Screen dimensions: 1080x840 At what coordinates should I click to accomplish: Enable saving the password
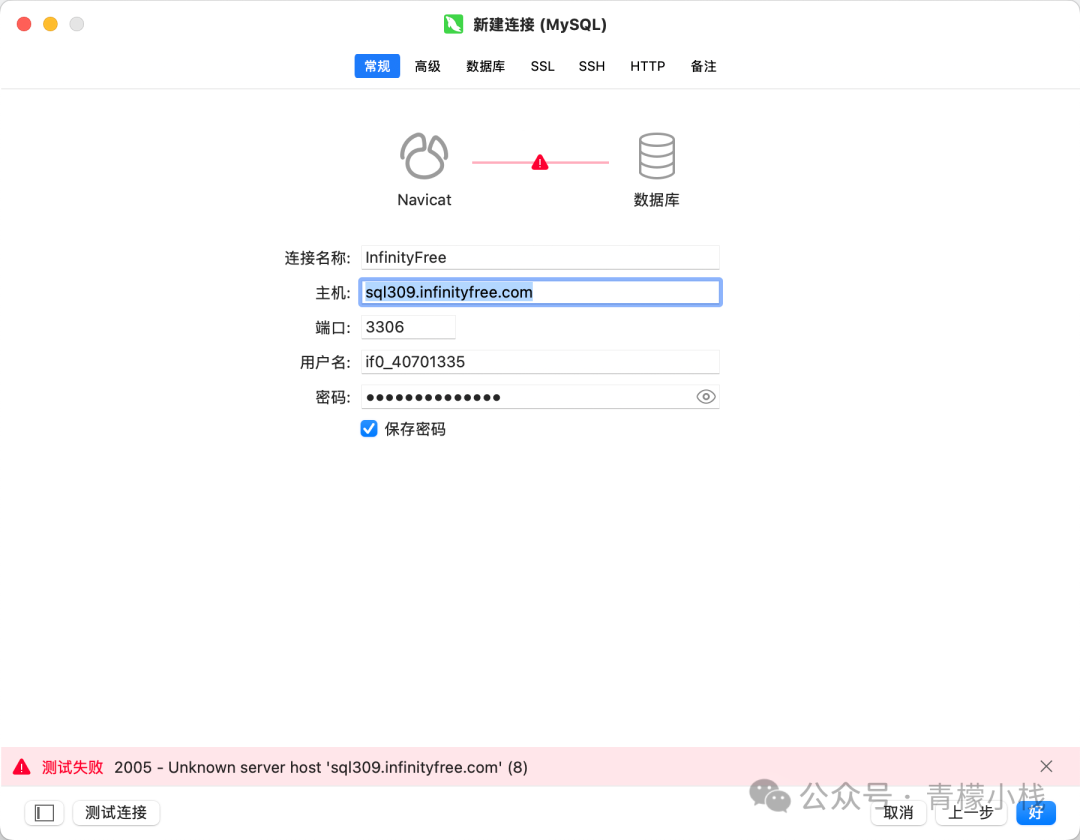pos(369,428)
